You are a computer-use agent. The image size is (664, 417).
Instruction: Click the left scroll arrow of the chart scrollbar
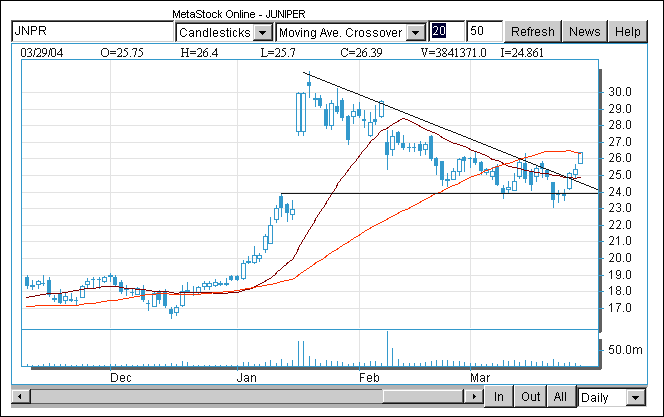tap(19, 397)
